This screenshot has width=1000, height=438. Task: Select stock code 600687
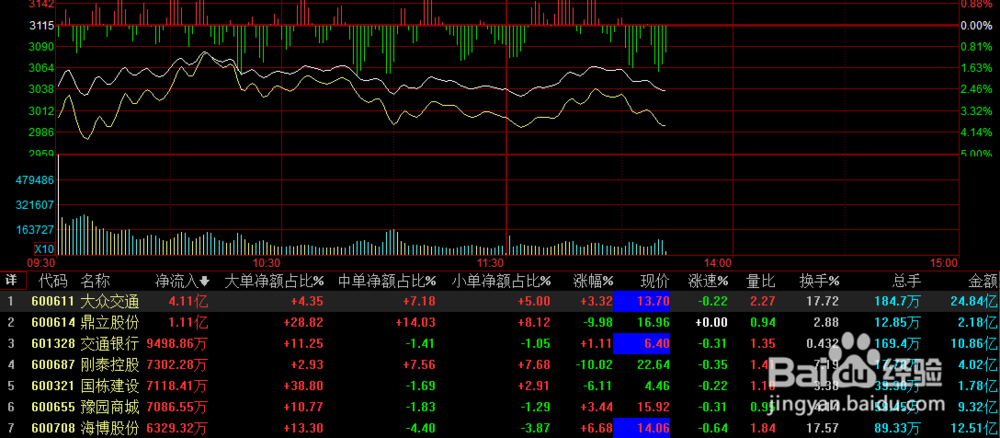(x=51, y=365)
